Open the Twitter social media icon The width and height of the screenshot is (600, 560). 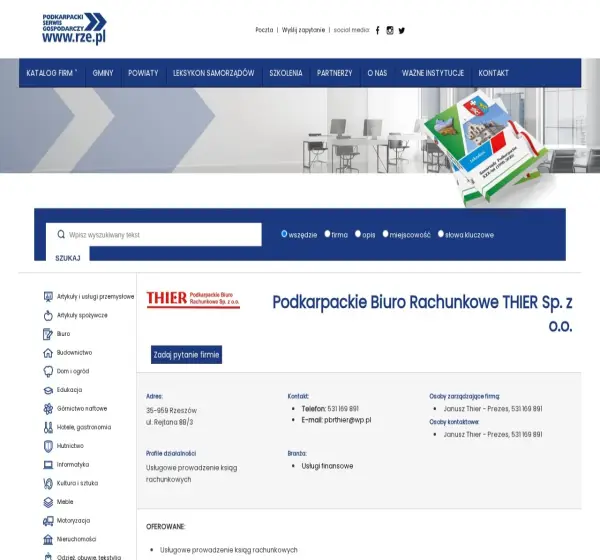pos(401,30)
